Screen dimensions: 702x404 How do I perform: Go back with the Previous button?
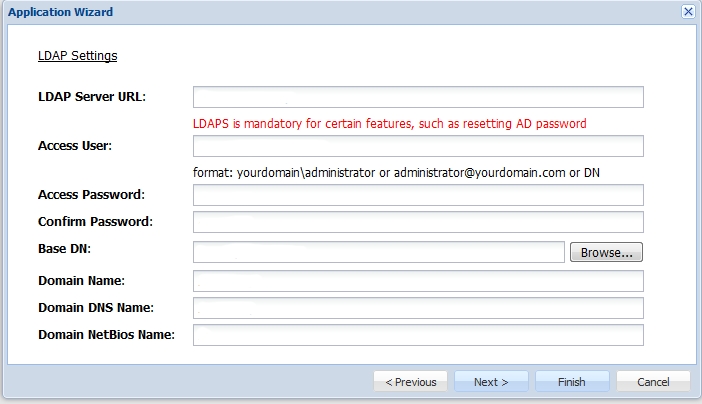[410, 382]
